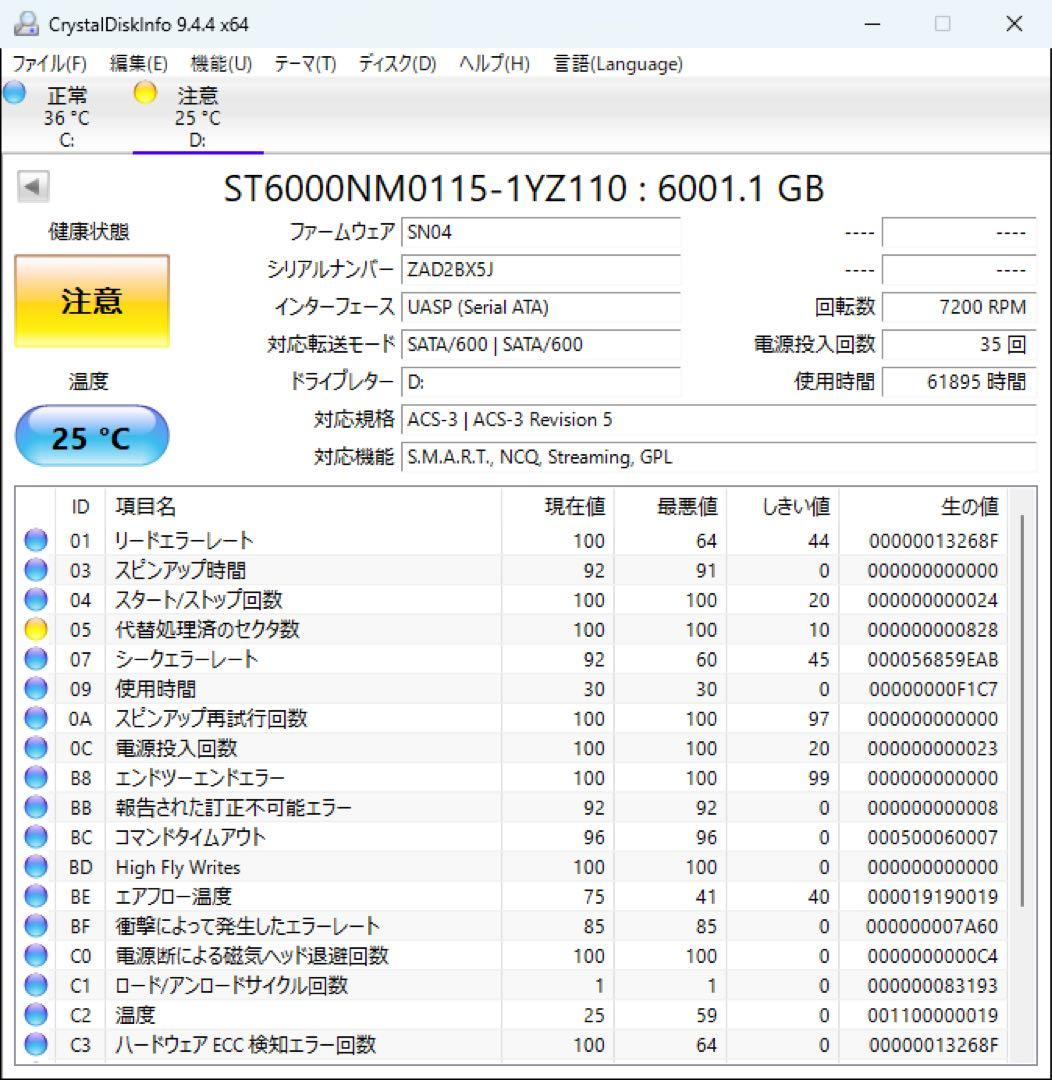Screen dimensions: 1052x1080
Task: Click the blue status dot for コマンドタイムアウト
Action: (x=35, y=837)
